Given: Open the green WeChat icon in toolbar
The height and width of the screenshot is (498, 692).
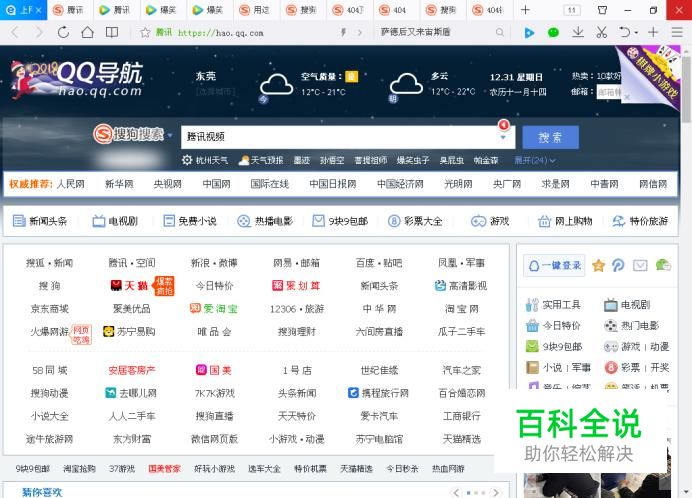Looking at the screenshot, I should click(x=553, y=32).
